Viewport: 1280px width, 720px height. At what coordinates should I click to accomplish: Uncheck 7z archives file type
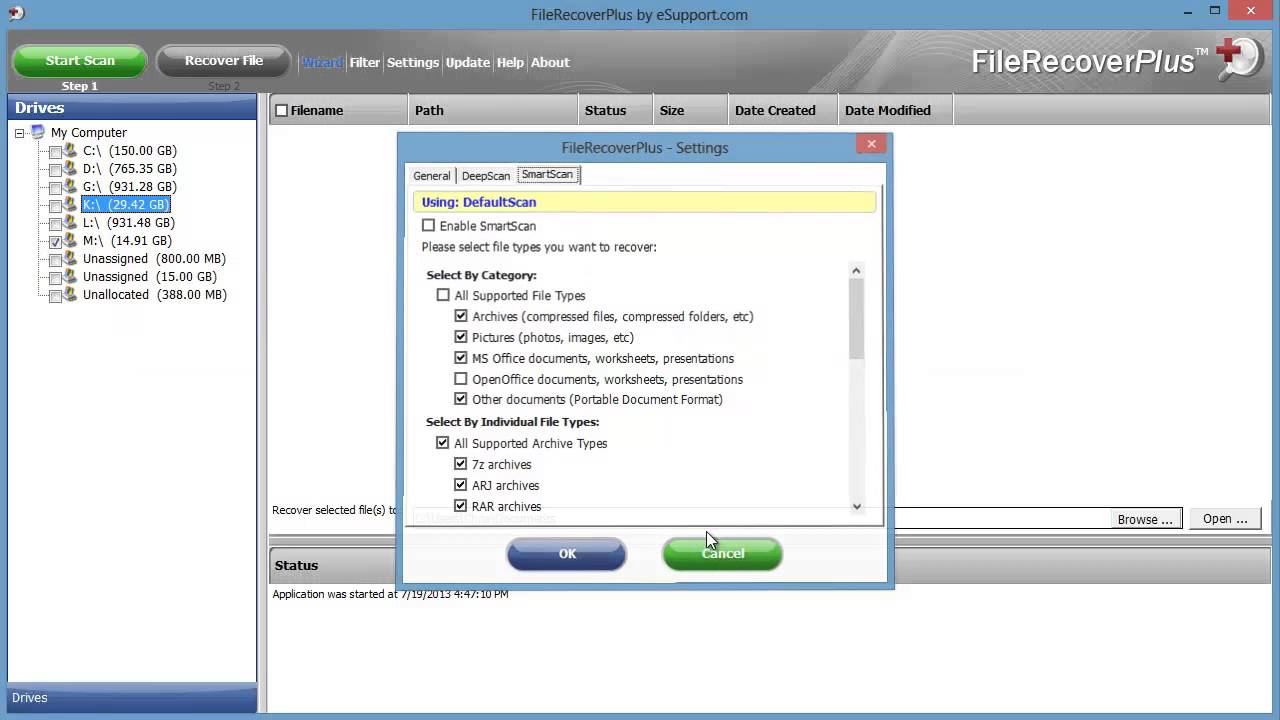[x=461, y=464]
